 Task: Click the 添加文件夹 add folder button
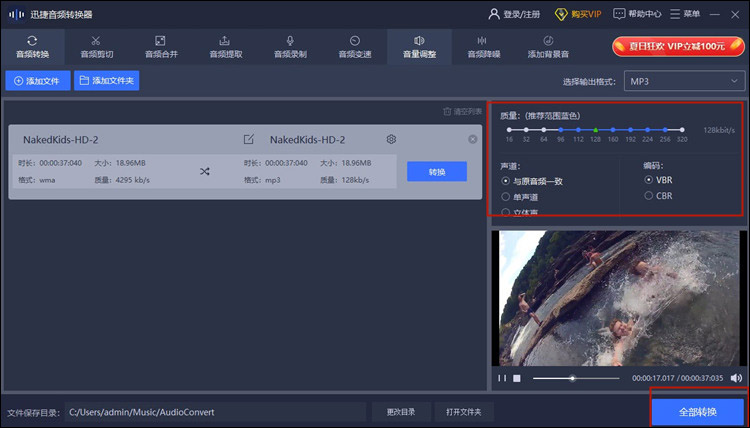107,80
